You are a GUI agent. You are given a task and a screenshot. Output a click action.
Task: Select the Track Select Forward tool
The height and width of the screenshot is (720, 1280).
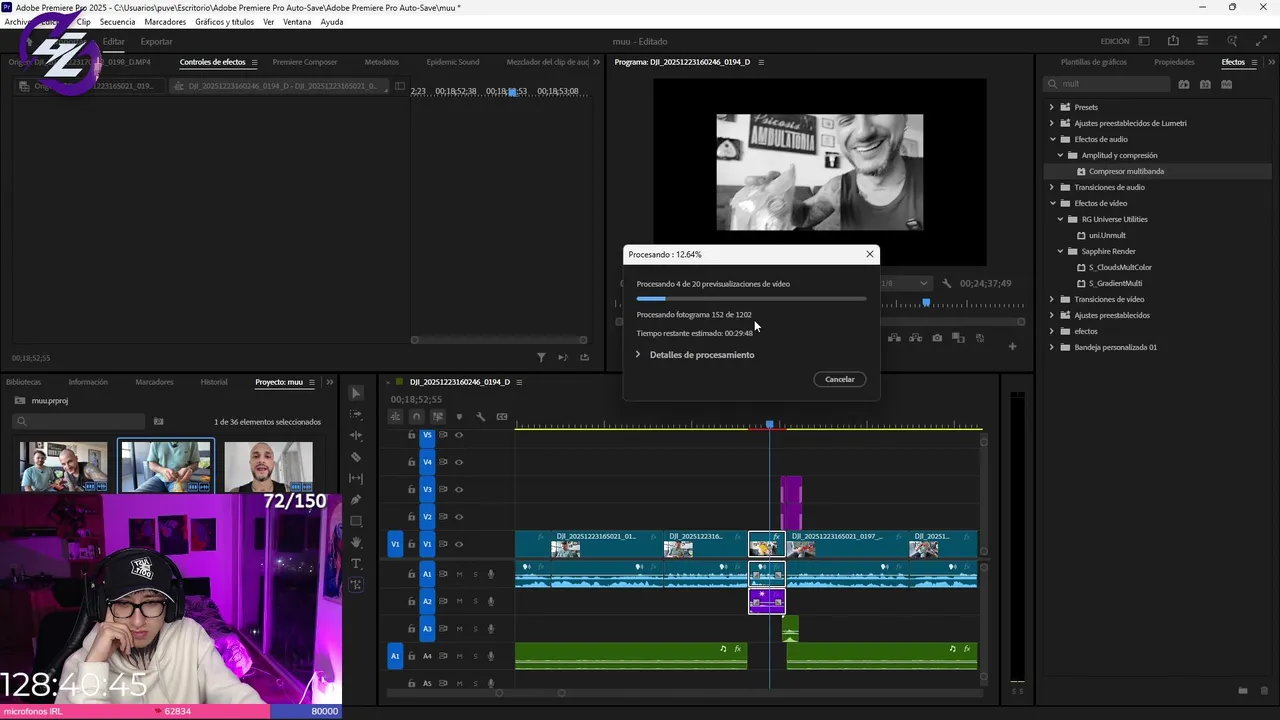(x=356, y=414)
